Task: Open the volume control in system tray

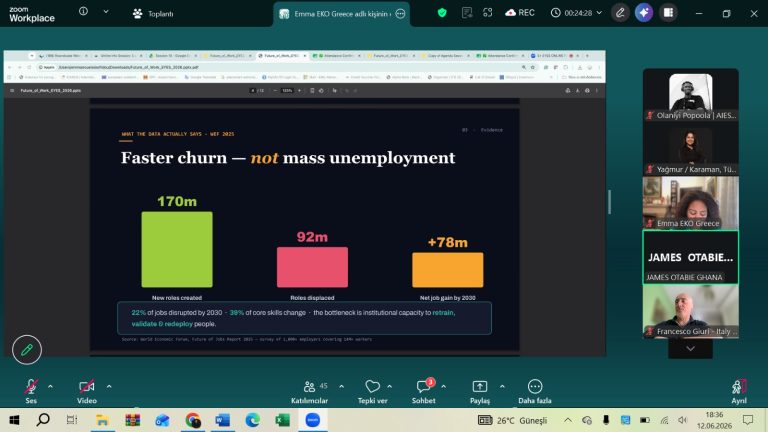Action: (683, 420)
